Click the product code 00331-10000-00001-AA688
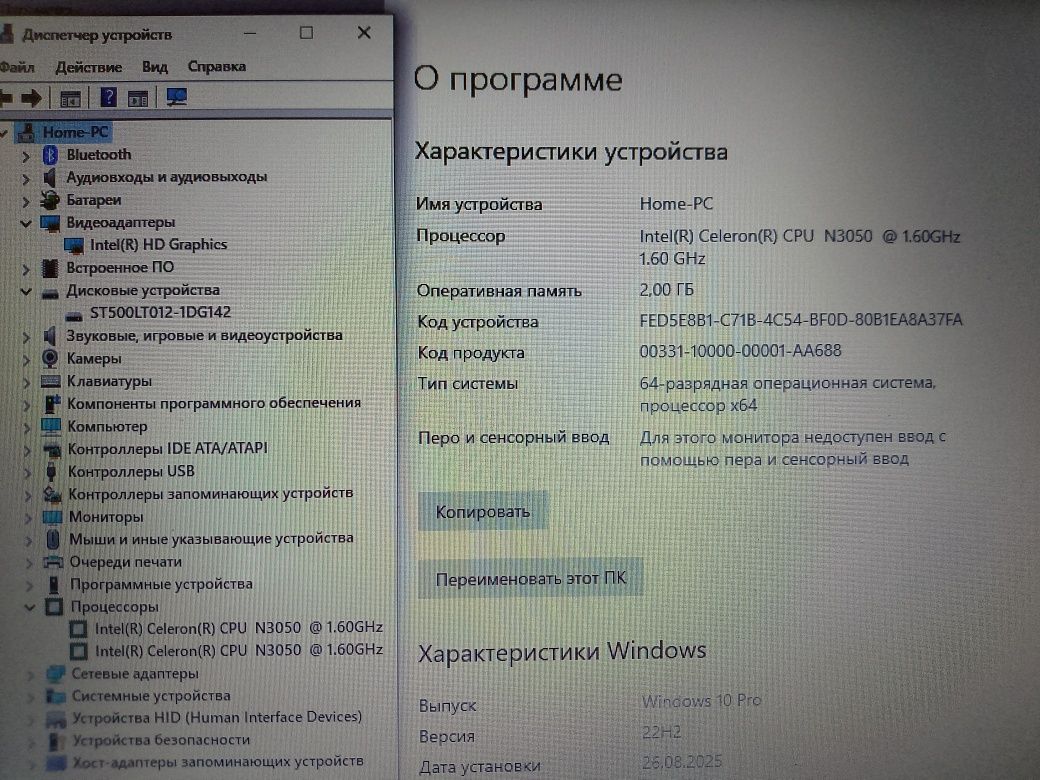 pos(740,351)
